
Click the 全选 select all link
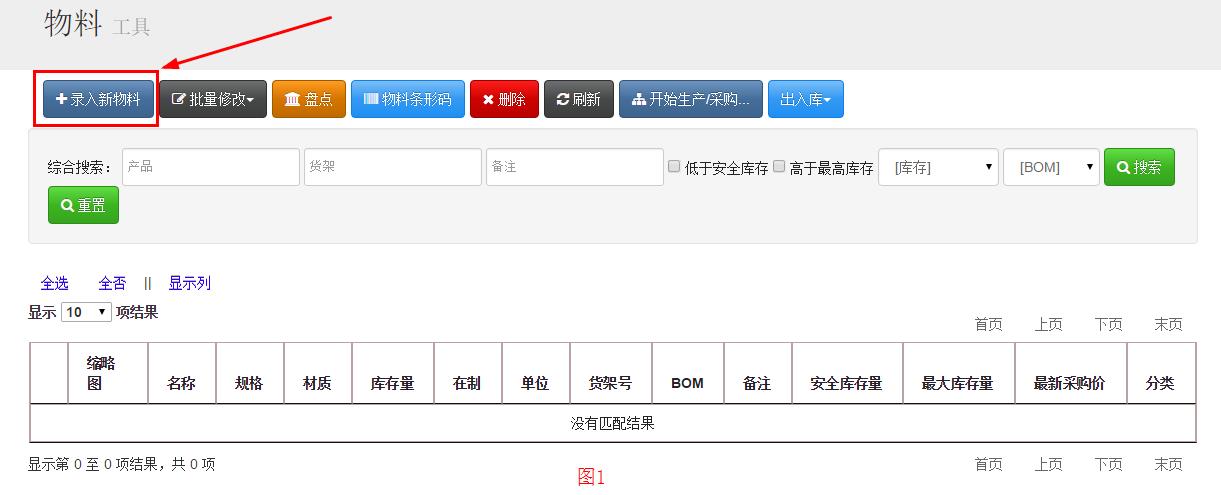(54, 283)
